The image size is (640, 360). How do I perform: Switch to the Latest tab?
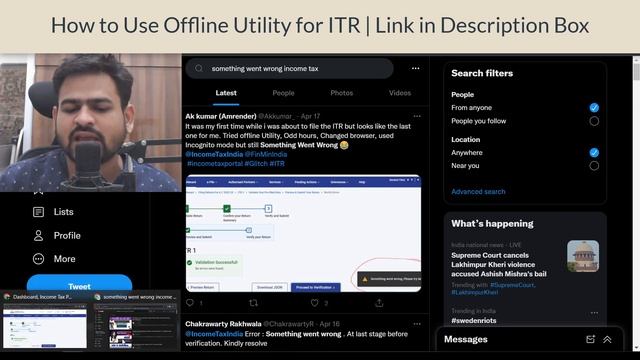[x=226, y=93]
